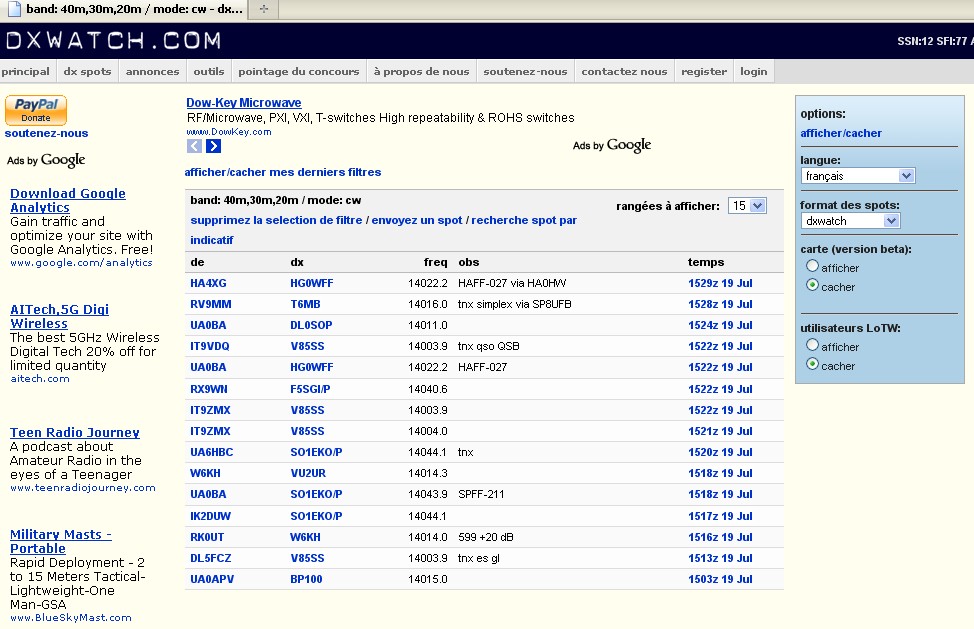Click the 'Ads by Google' label above spots
The image size is (974, 629).
[612, 145]
